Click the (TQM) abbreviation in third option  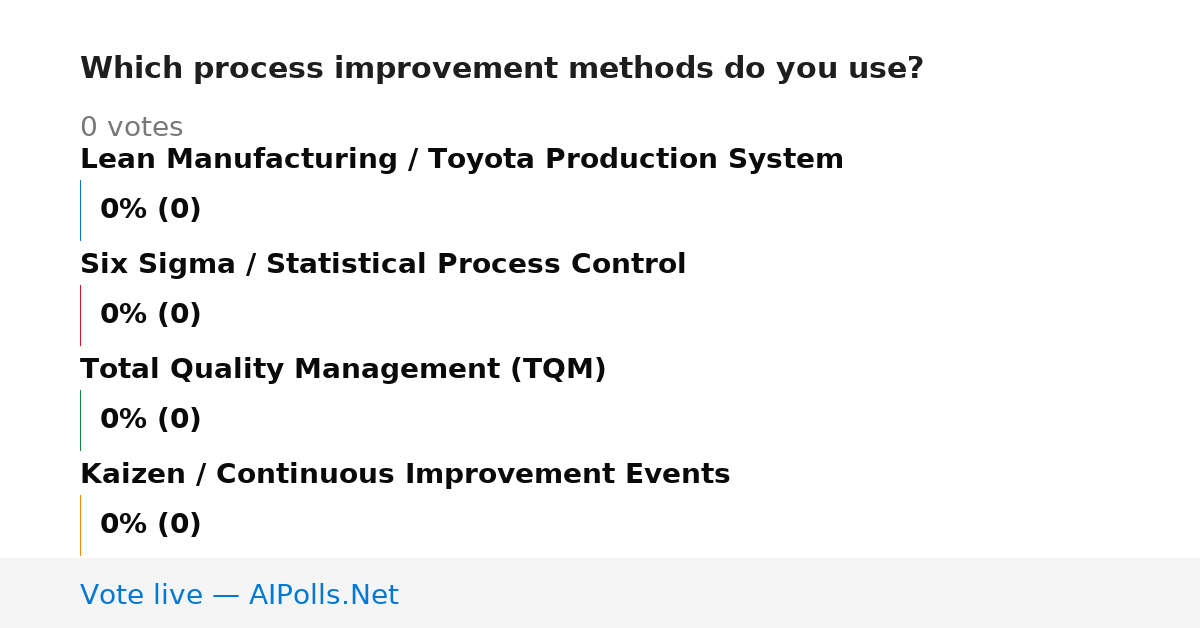[x=558, y=370]
